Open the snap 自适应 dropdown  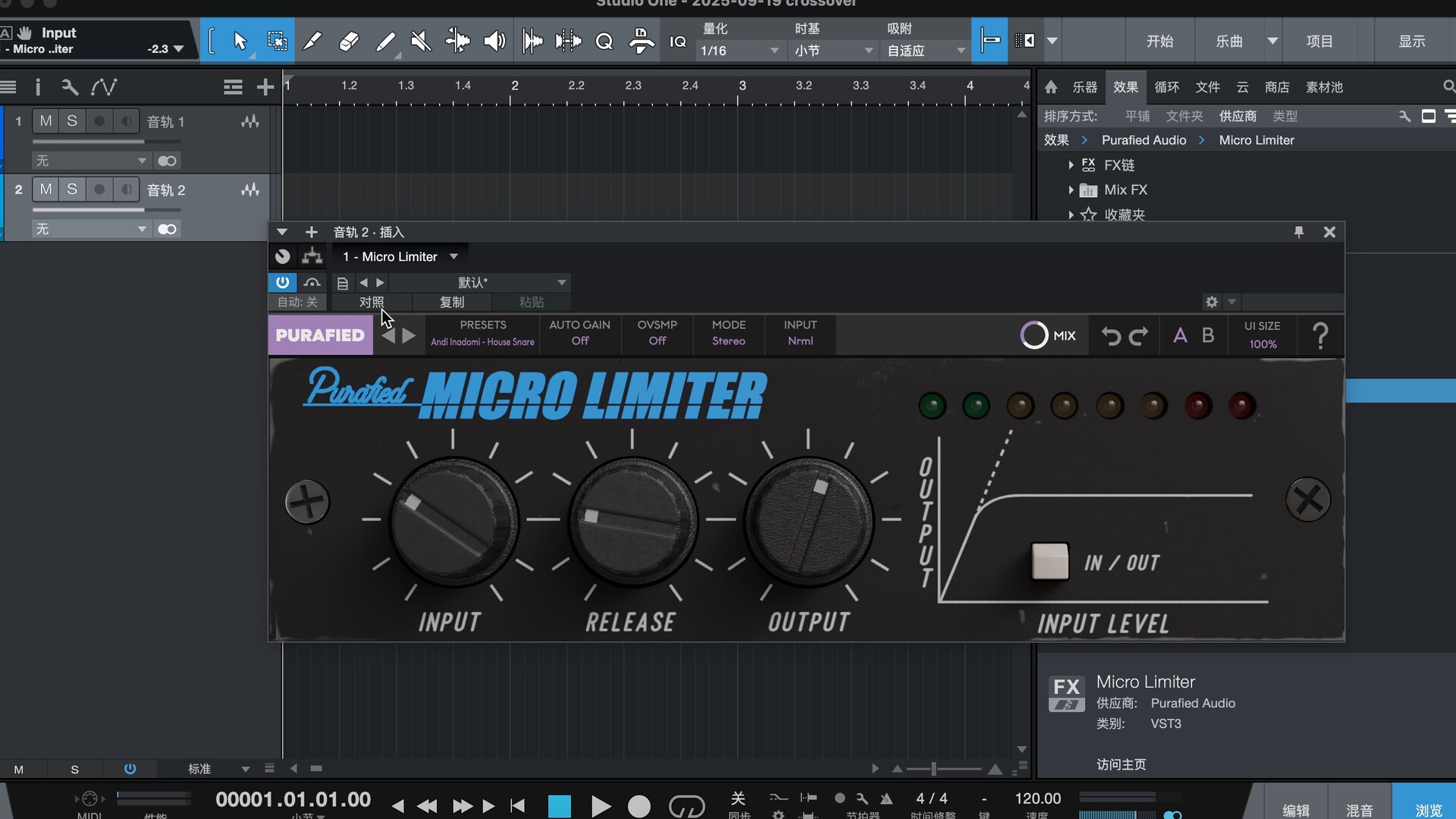click(x=926, y=51)
